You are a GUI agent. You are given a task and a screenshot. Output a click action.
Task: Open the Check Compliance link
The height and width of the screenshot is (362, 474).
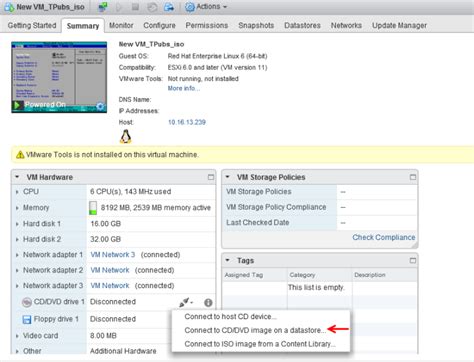tap(384, 237)
